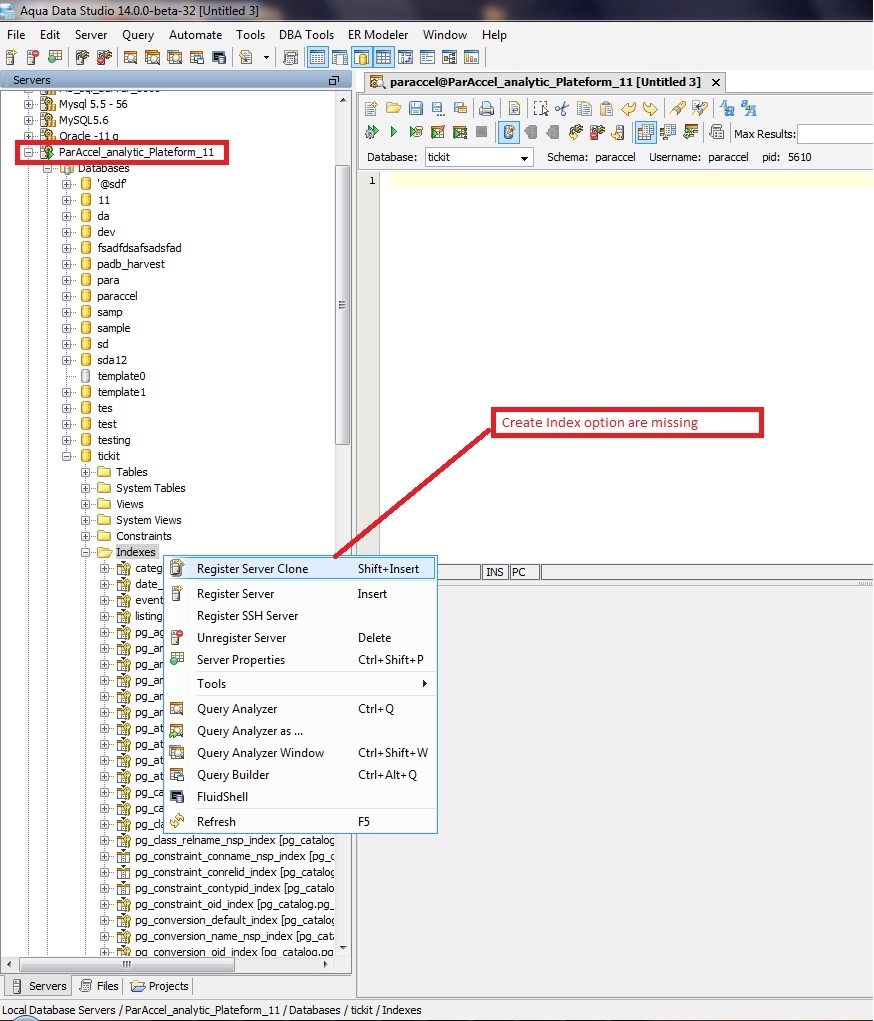Toggle the highlighted database cylinder button in main toolbar
The image size is (874, 1021).
tap(361, 57)
